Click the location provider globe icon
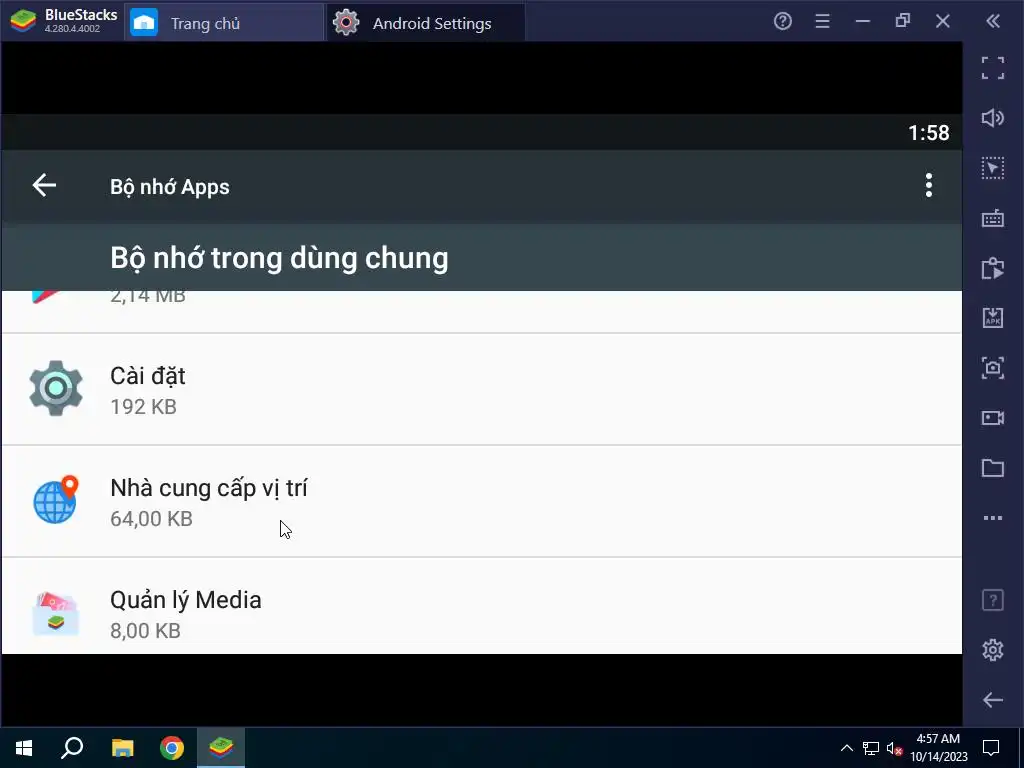1024x768 pixels. [56, 500]
